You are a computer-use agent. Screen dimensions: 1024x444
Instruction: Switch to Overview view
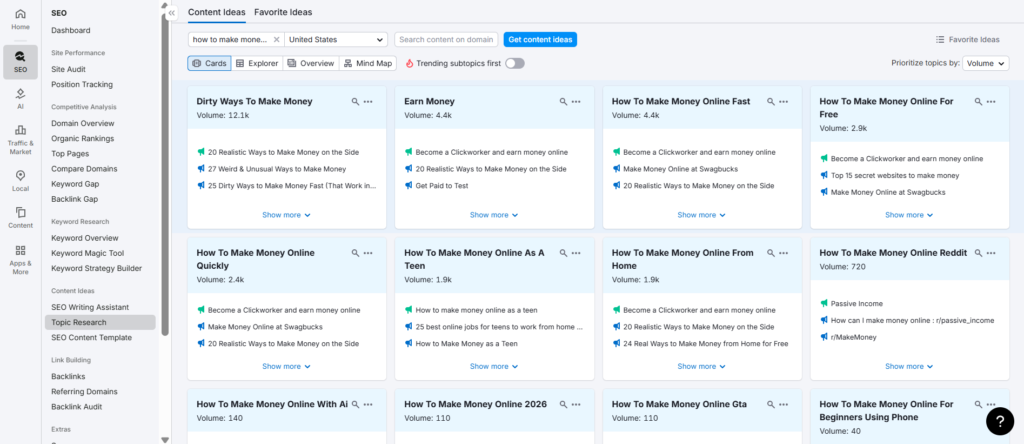(311, 63)
